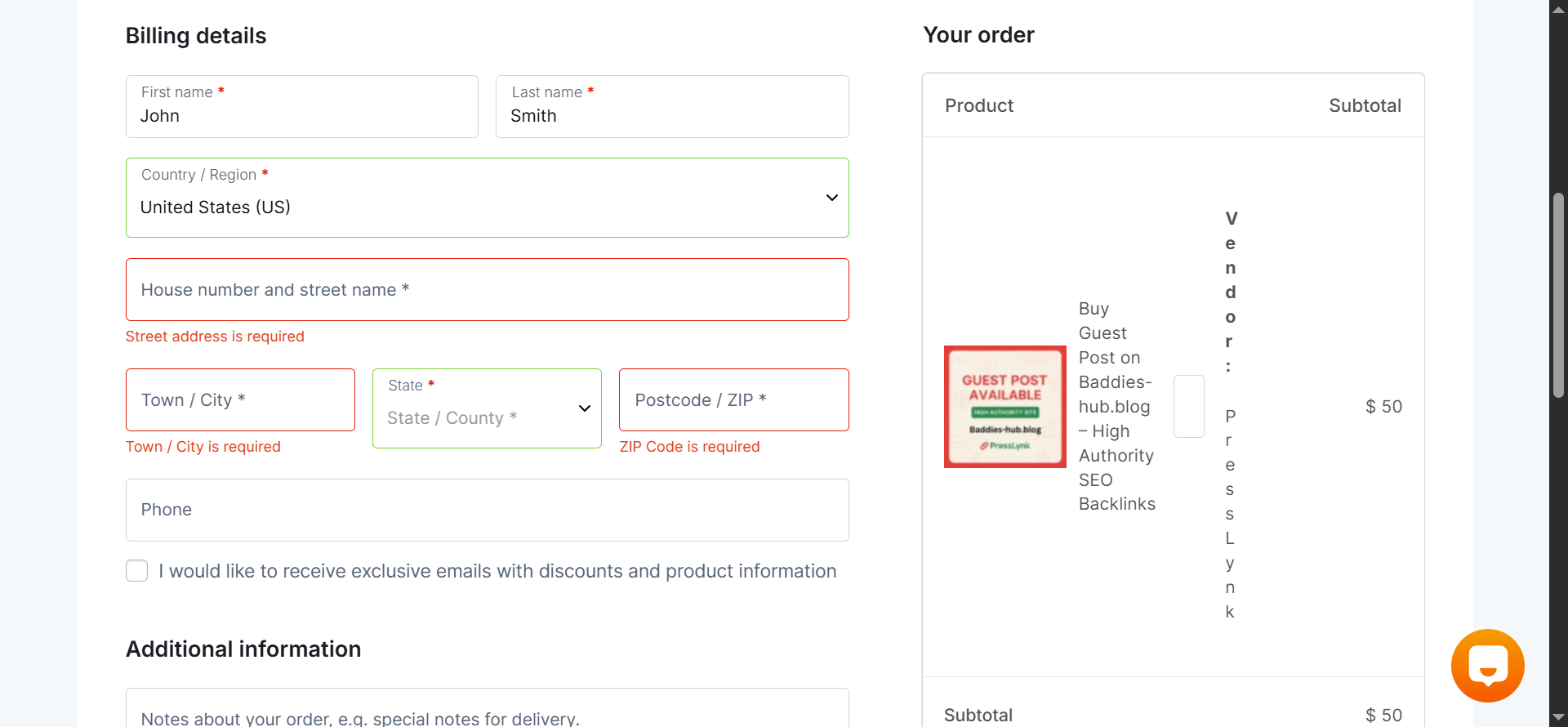
Task: Click the PressLynk vendor name
Action: coord(1230,514)
